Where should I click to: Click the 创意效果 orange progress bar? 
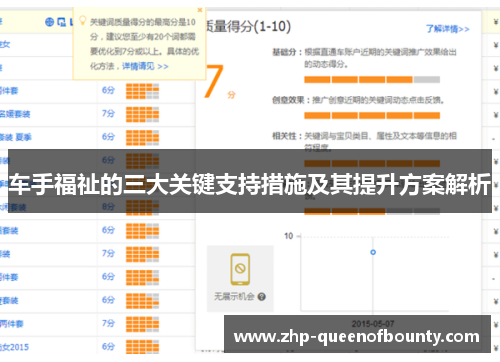372,116
